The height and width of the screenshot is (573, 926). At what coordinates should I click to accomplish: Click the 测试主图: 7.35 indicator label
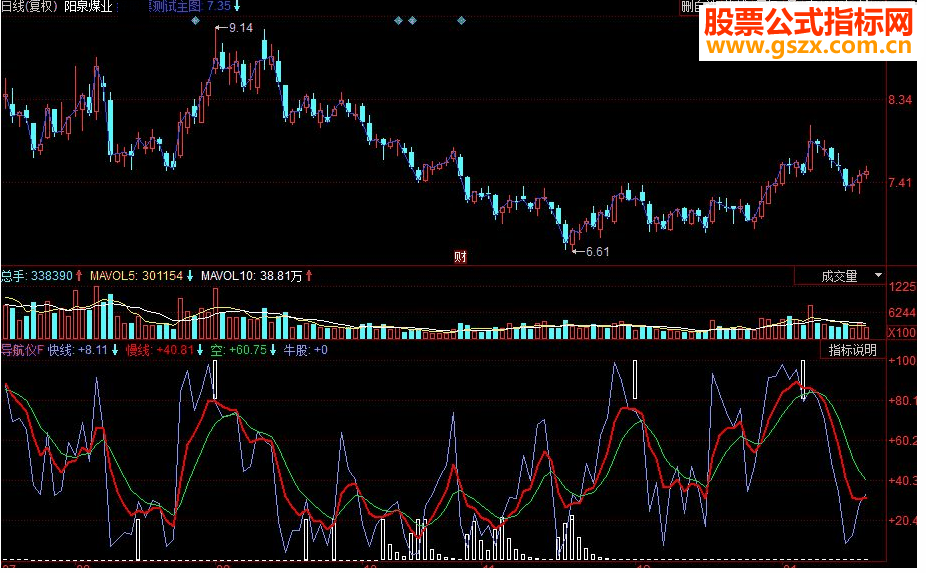[x=194, y=6]
